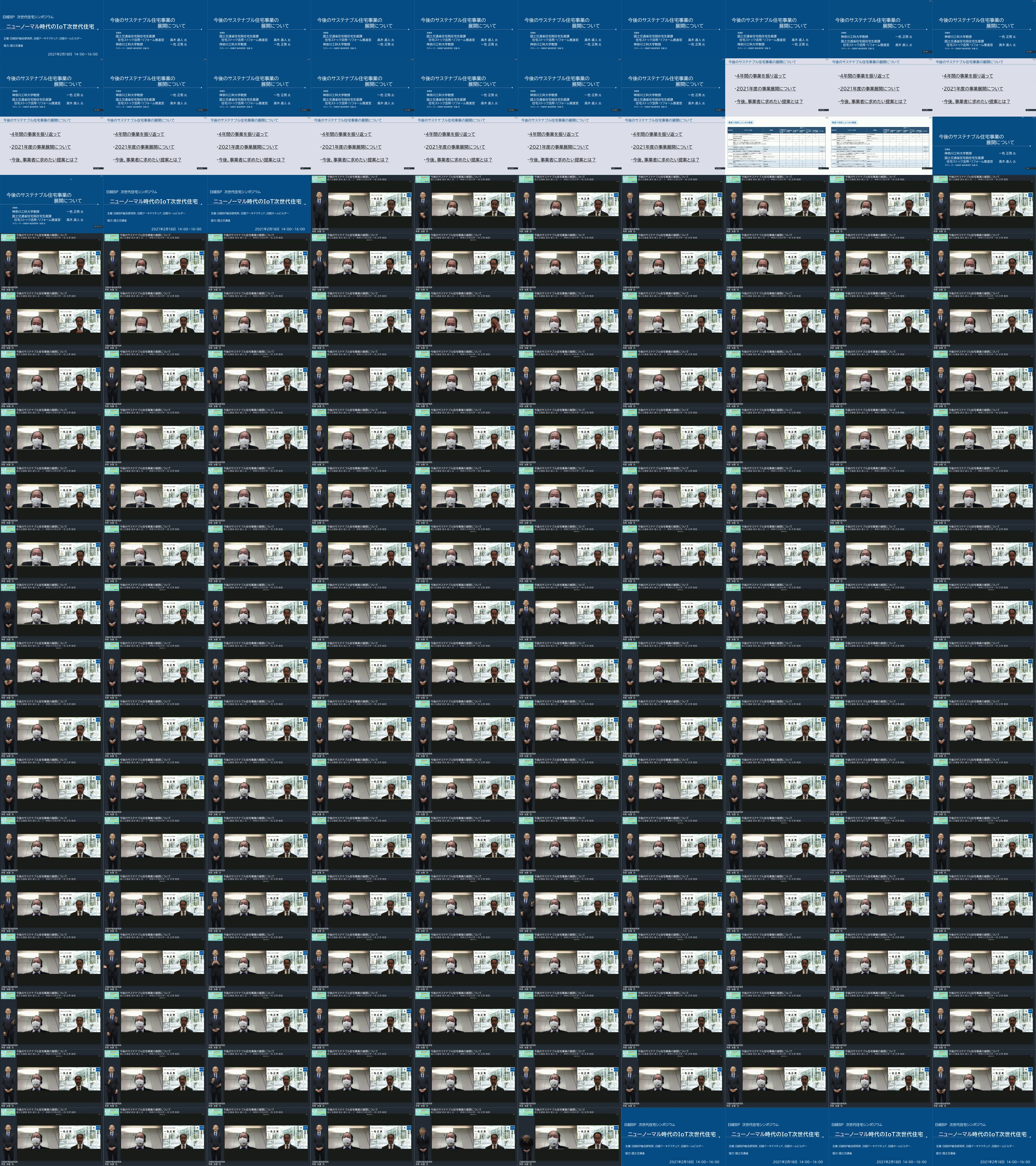Select frame where moderator bows deeply
The width and height of the screenshot is (1036, 1166).
click(x=569, y=1137)
